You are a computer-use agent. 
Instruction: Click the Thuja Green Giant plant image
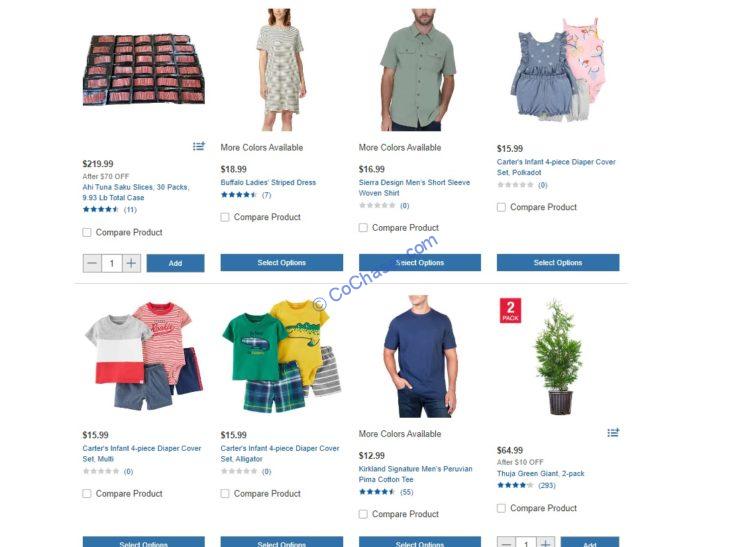pyautogui.click(x=558, y=358)
